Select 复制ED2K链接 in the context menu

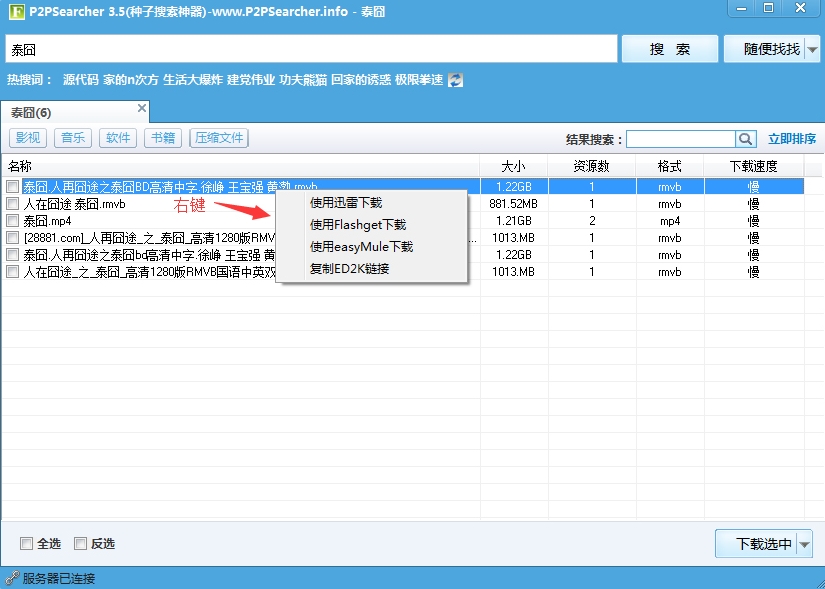pos(349,269)
